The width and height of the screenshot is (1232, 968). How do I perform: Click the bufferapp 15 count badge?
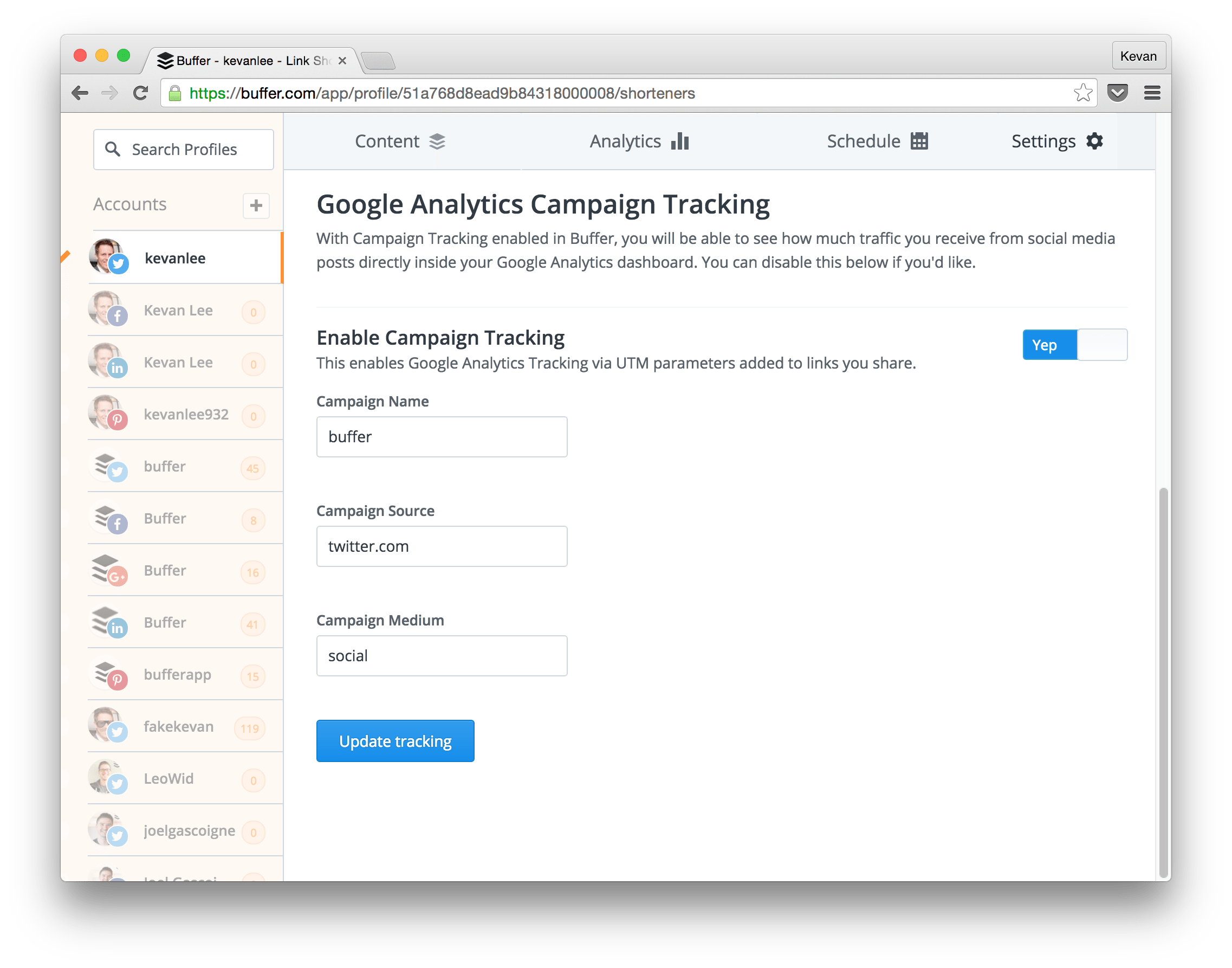tap(253, 677)
